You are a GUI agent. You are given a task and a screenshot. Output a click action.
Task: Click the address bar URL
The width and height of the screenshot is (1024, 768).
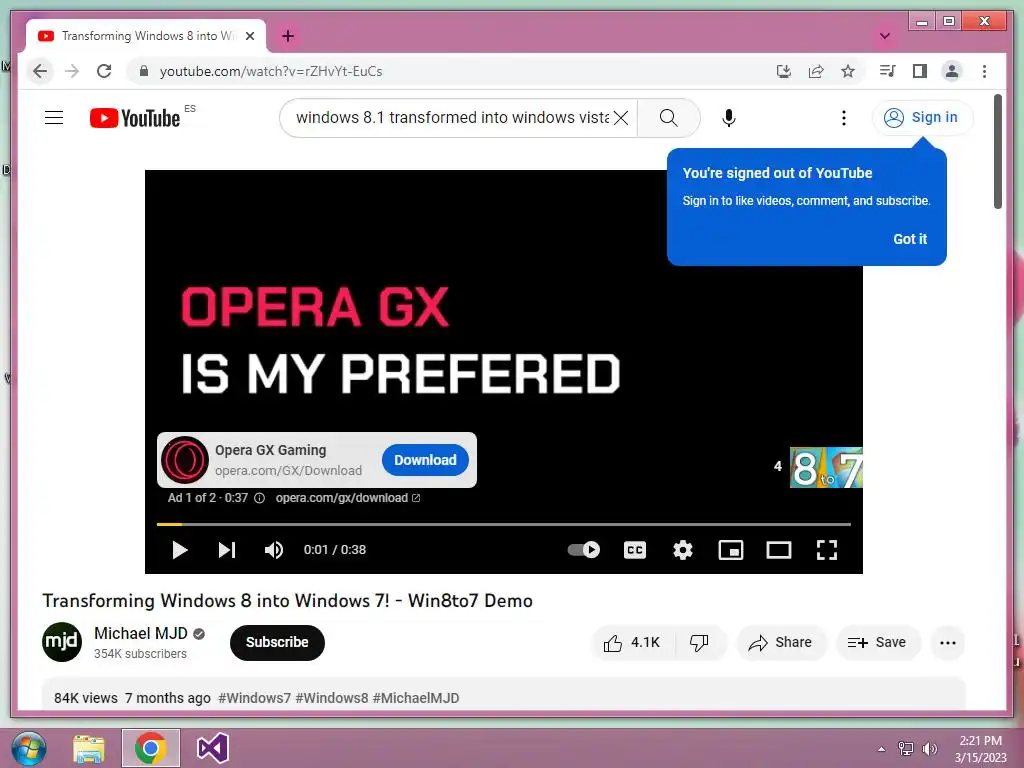[271, 71]
